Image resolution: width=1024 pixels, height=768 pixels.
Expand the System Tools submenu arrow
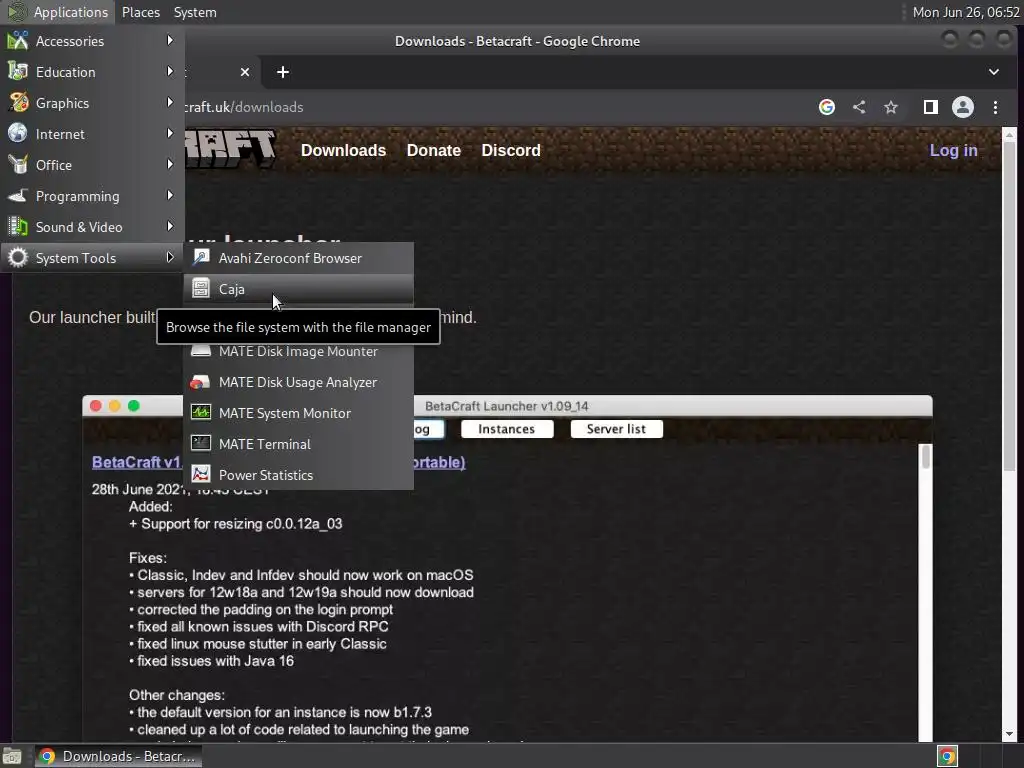coord(170,257)
